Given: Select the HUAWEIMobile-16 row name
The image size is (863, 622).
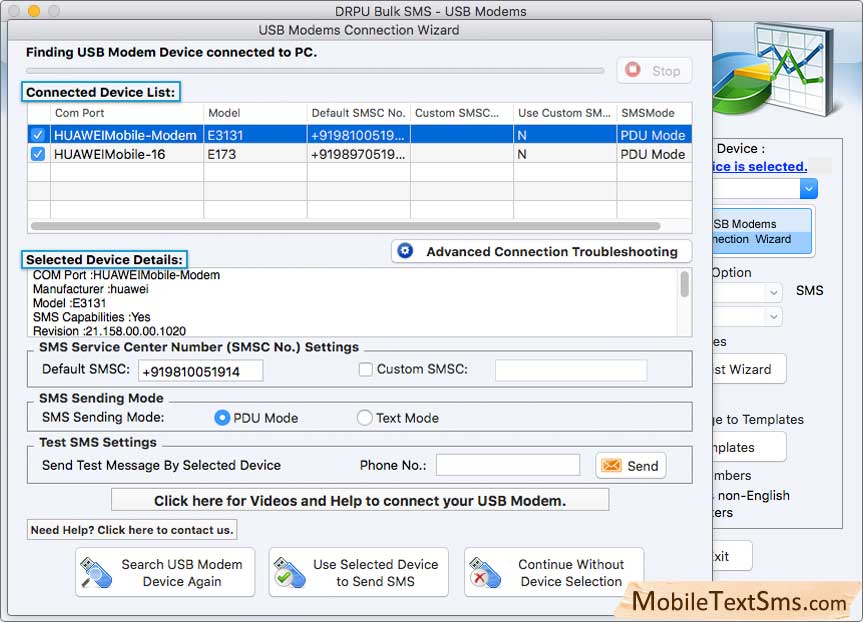Looking at the screenshot, I should coord(110,154).
